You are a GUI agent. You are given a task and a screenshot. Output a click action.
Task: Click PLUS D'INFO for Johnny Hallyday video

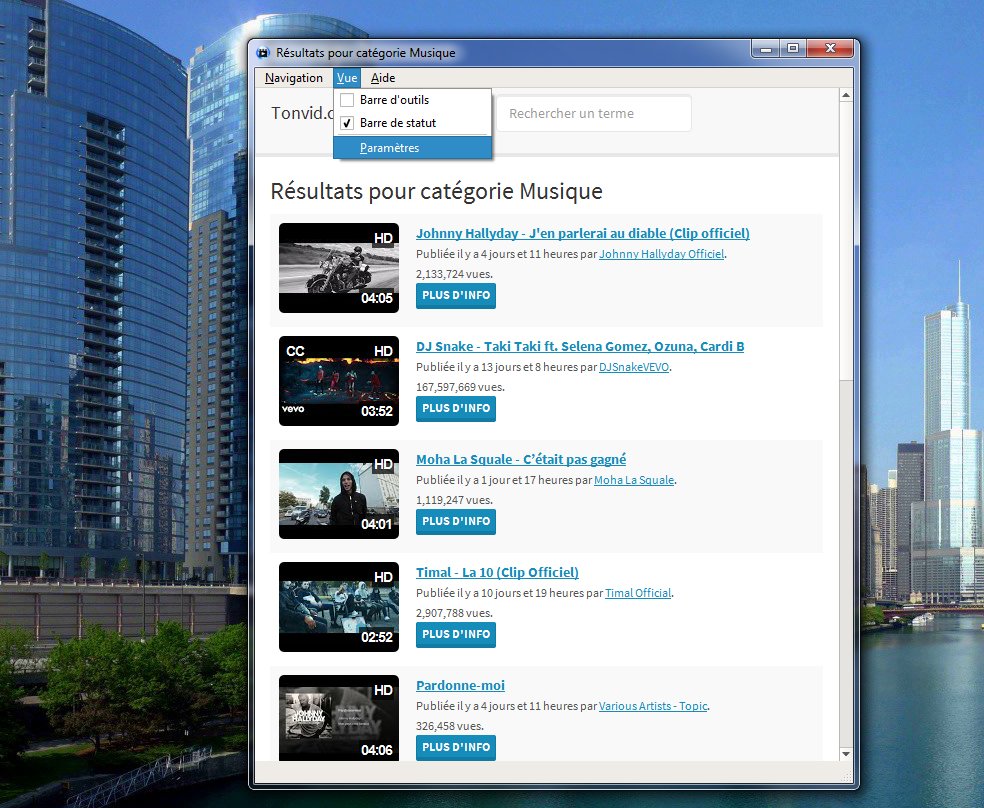(x=456, y=295)
